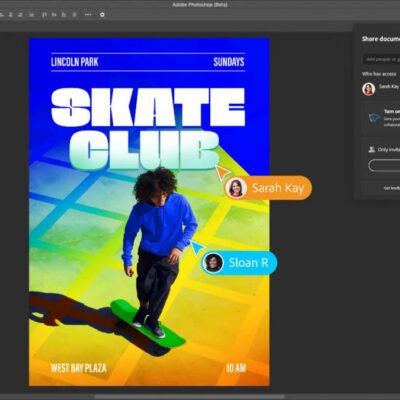This screenshot has width=400, height=400.
Task: Click the blue Sloan R collaborator tag
Action: [239, 263]
